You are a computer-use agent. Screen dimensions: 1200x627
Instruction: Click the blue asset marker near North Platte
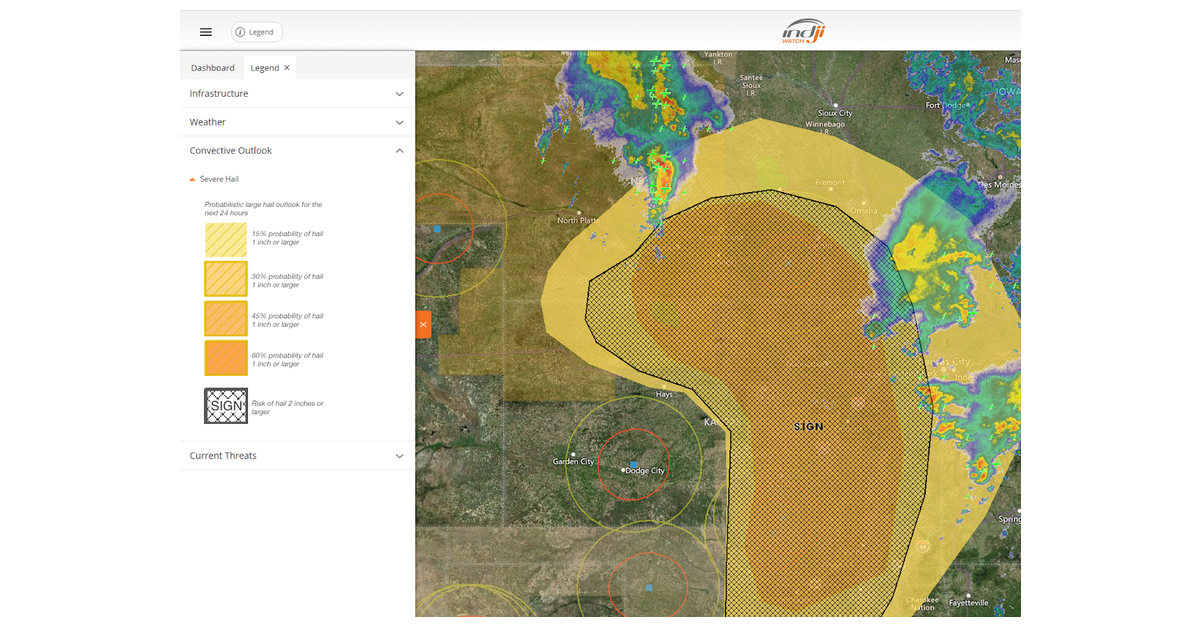[x=437, y=229]
